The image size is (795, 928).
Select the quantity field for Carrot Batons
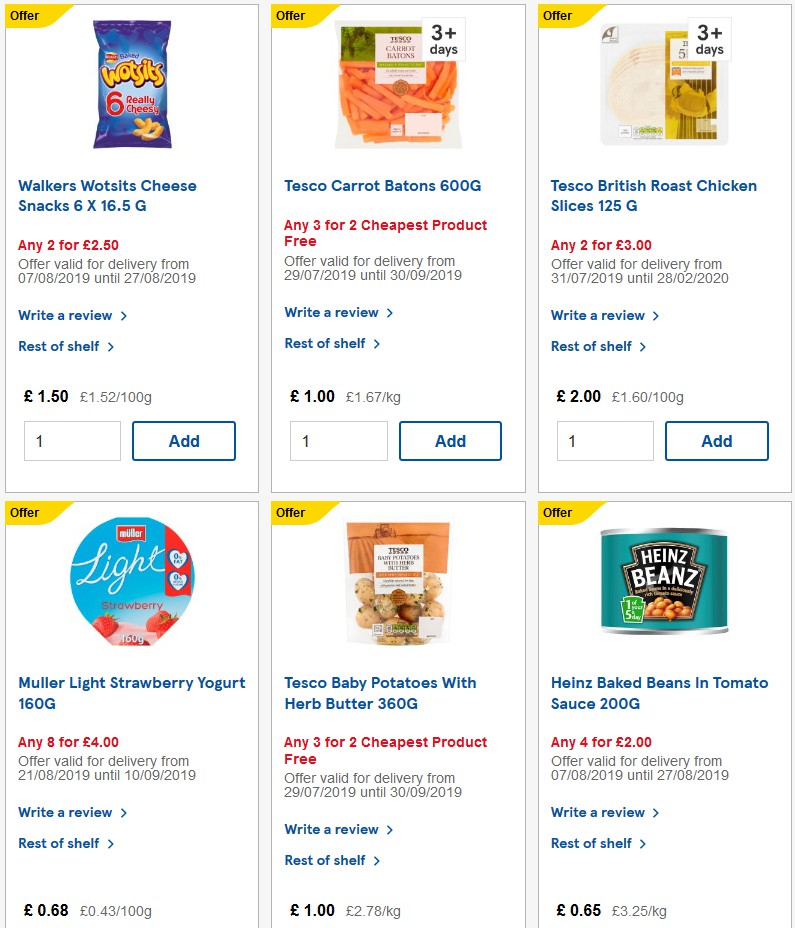(x=338, y=440)
